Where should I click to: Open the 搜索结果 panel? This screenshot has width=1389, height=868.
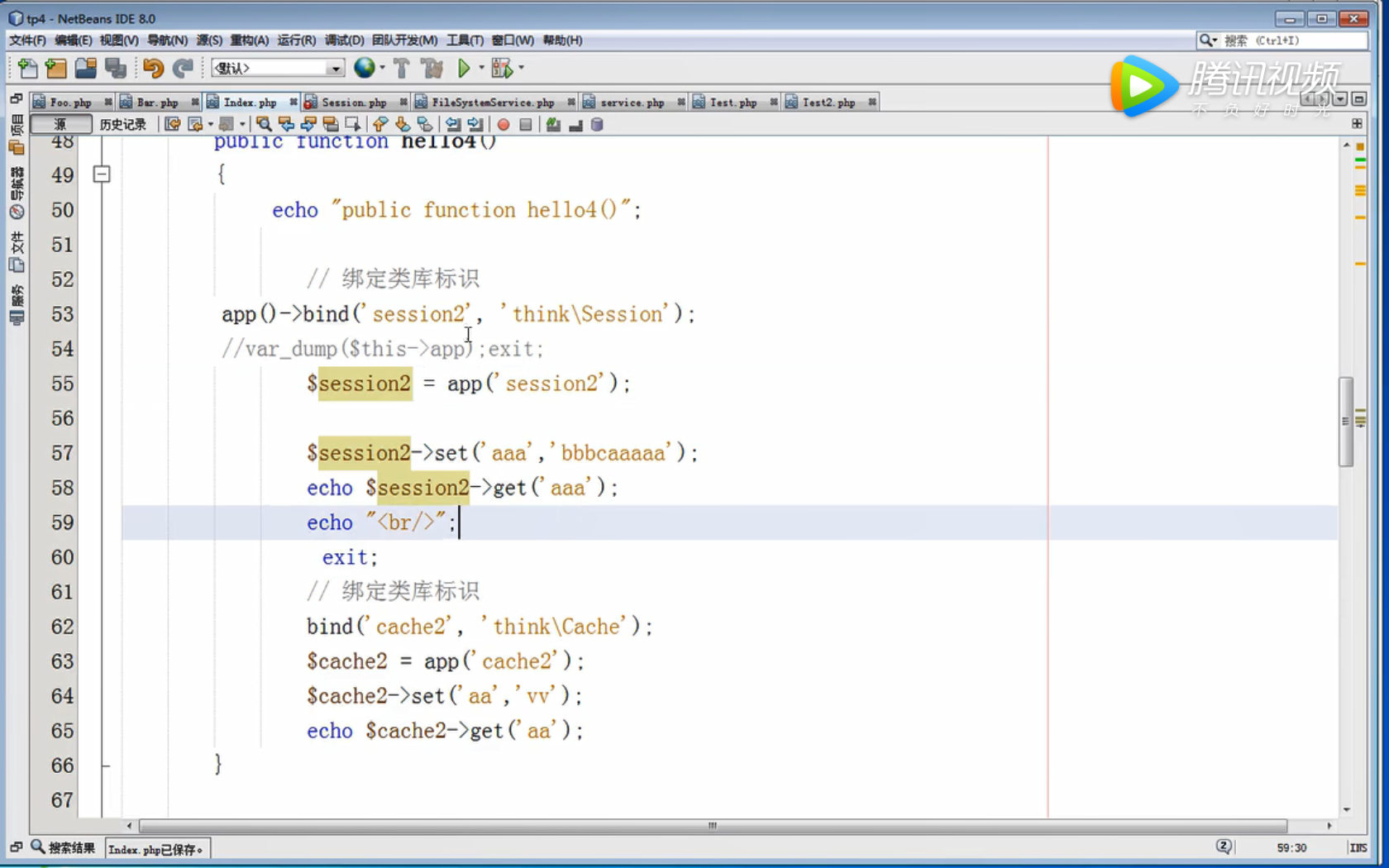point(64,847)
